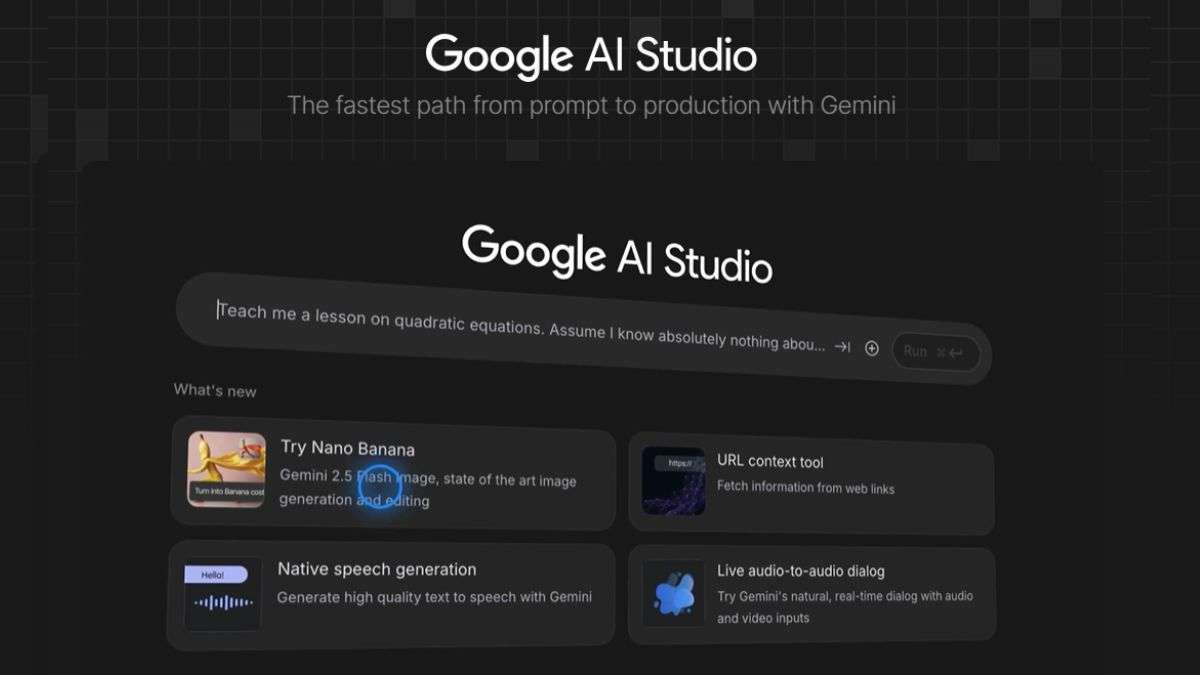Click the Tab autocomplete arrow icon in prompt bar

tap(843, 347)
